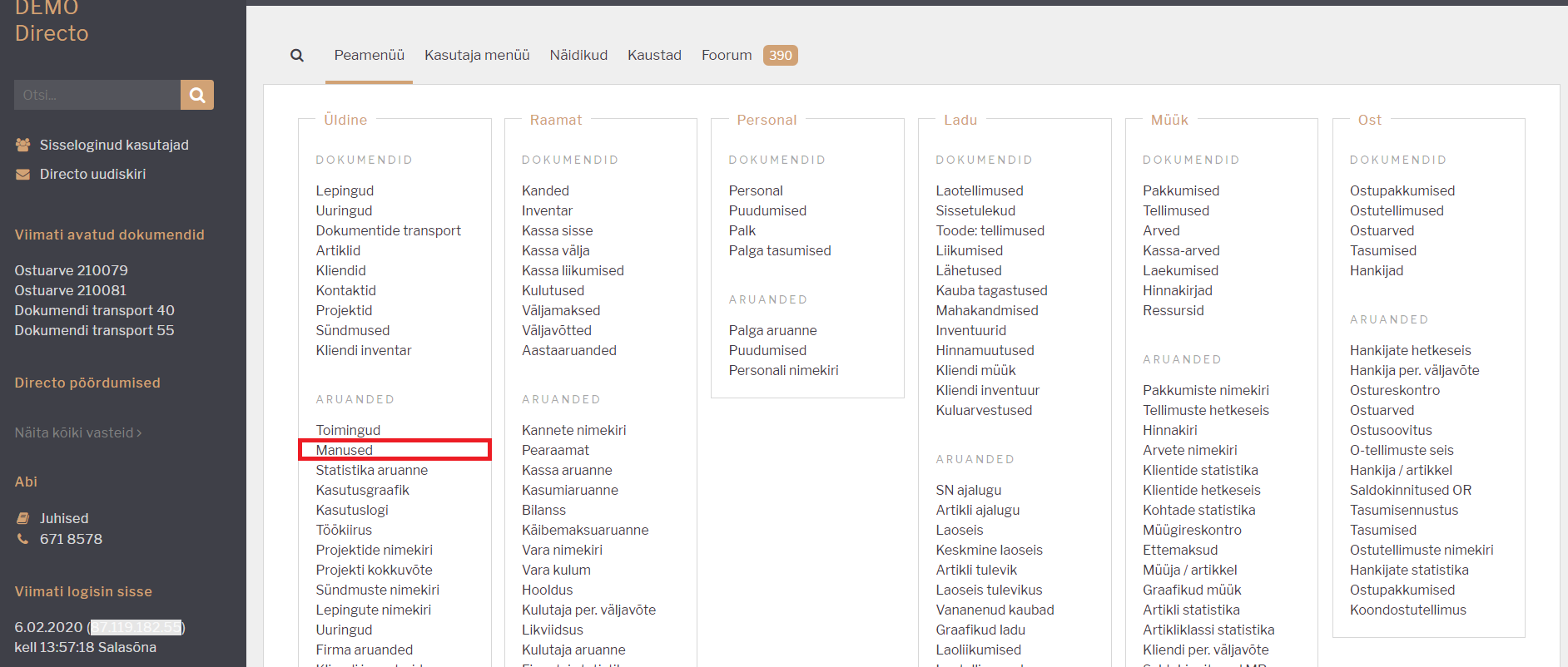This screenshot has width=1568, height=667.
Task: Open Kliendid under Üldine
Action: [340, 270]
